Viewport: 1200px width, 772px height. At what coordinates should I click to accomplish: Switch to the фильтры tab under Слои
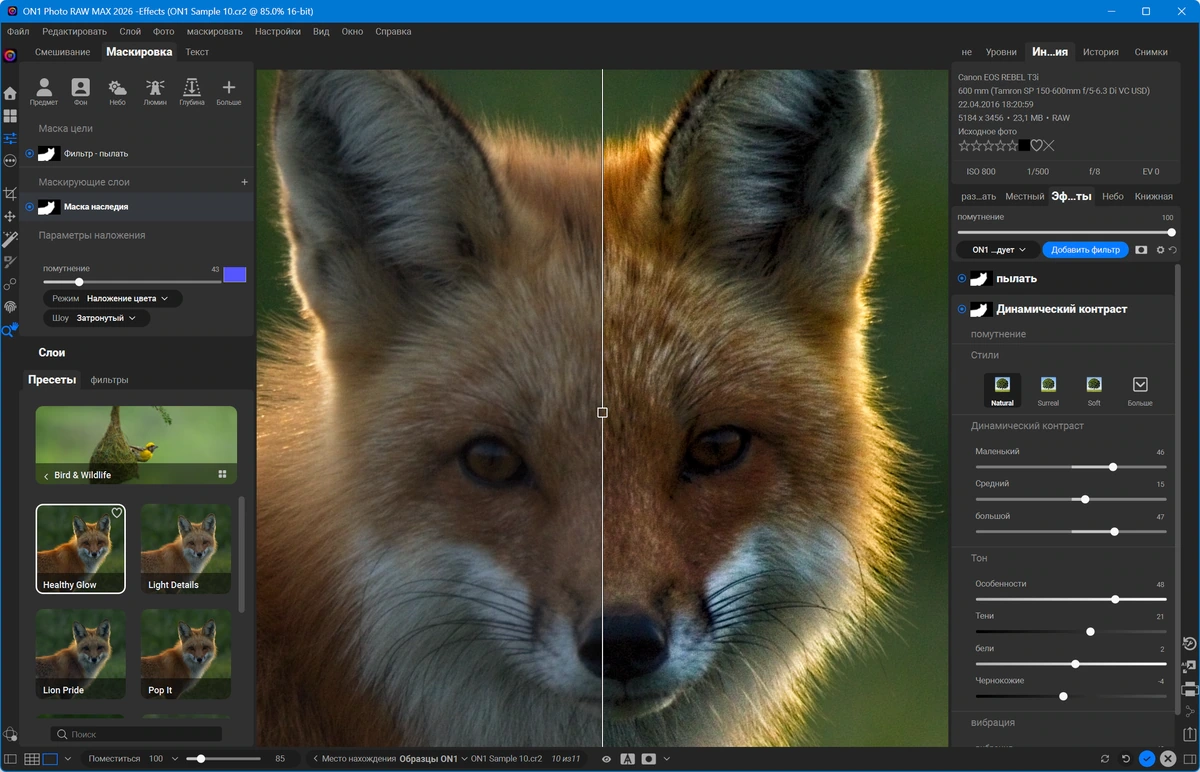(109, 380)
